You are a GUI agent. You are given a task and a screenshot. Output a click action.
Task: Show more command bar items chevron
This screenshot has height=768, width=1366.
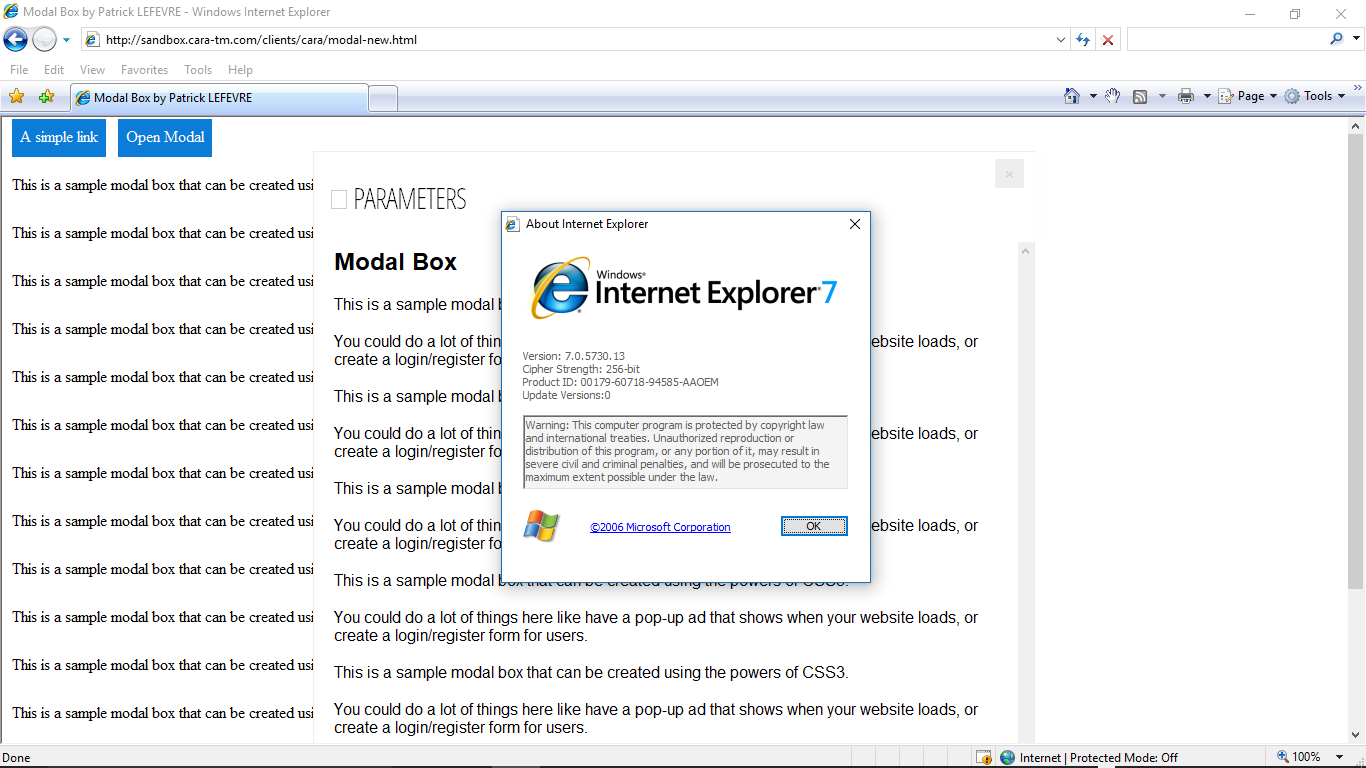[x=1358, y=89]
